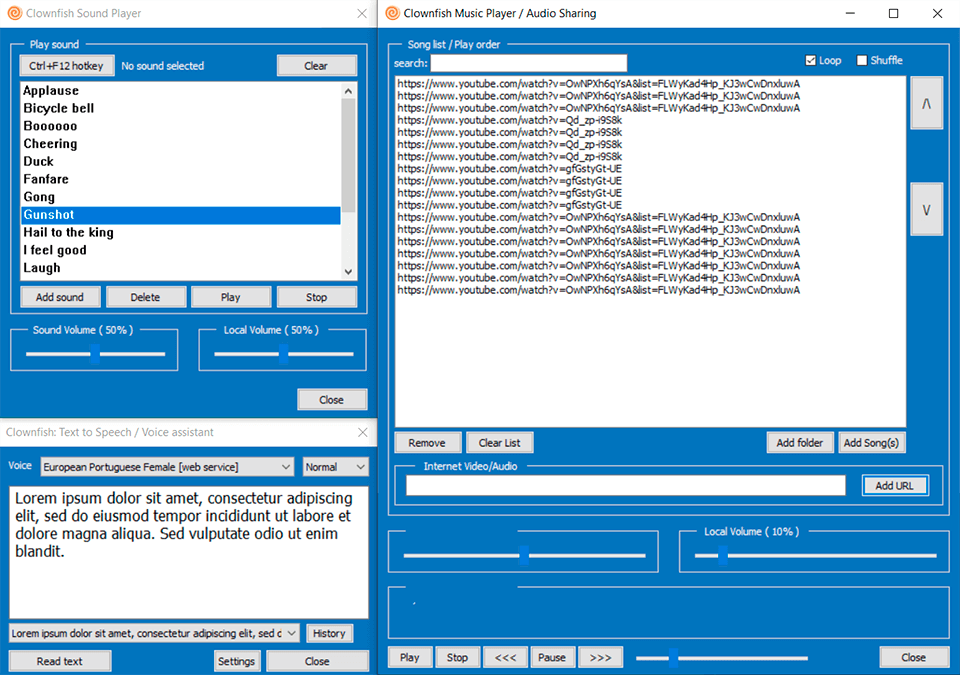Maximize the Clownfish Music Player window

pos(893,14)
